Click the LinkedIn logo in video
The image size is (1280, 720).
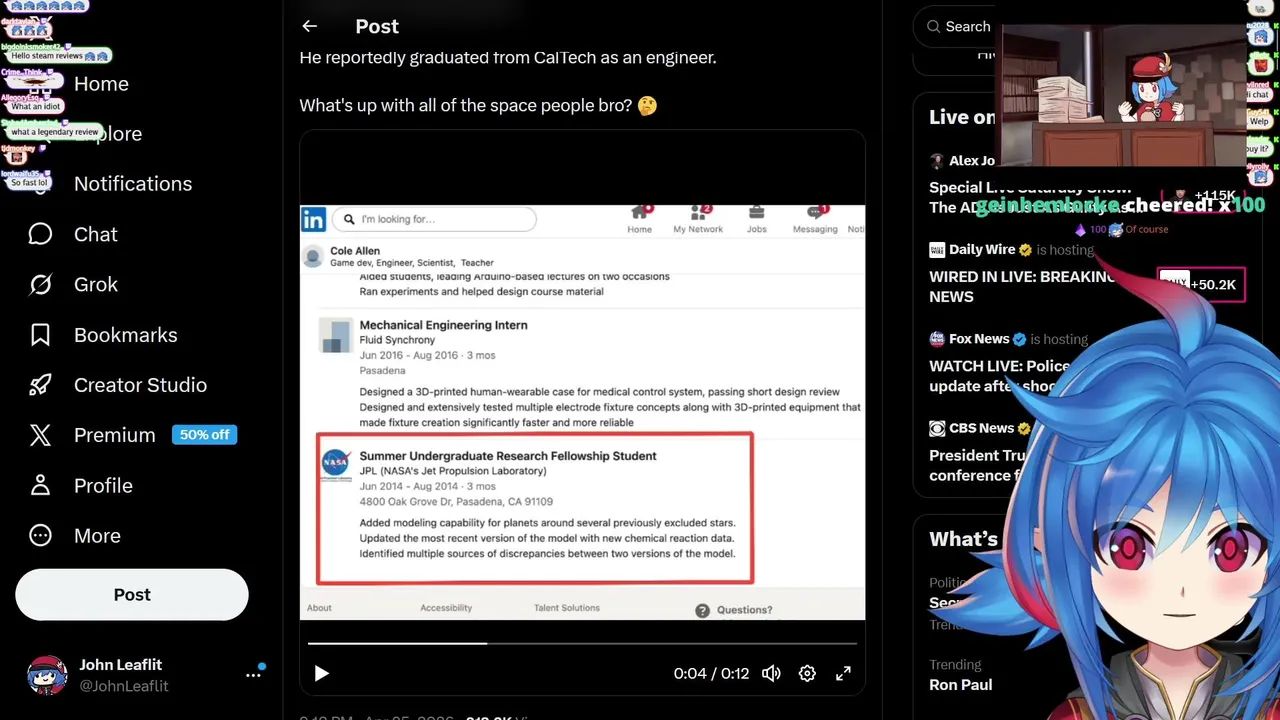(x=314, y=219)
